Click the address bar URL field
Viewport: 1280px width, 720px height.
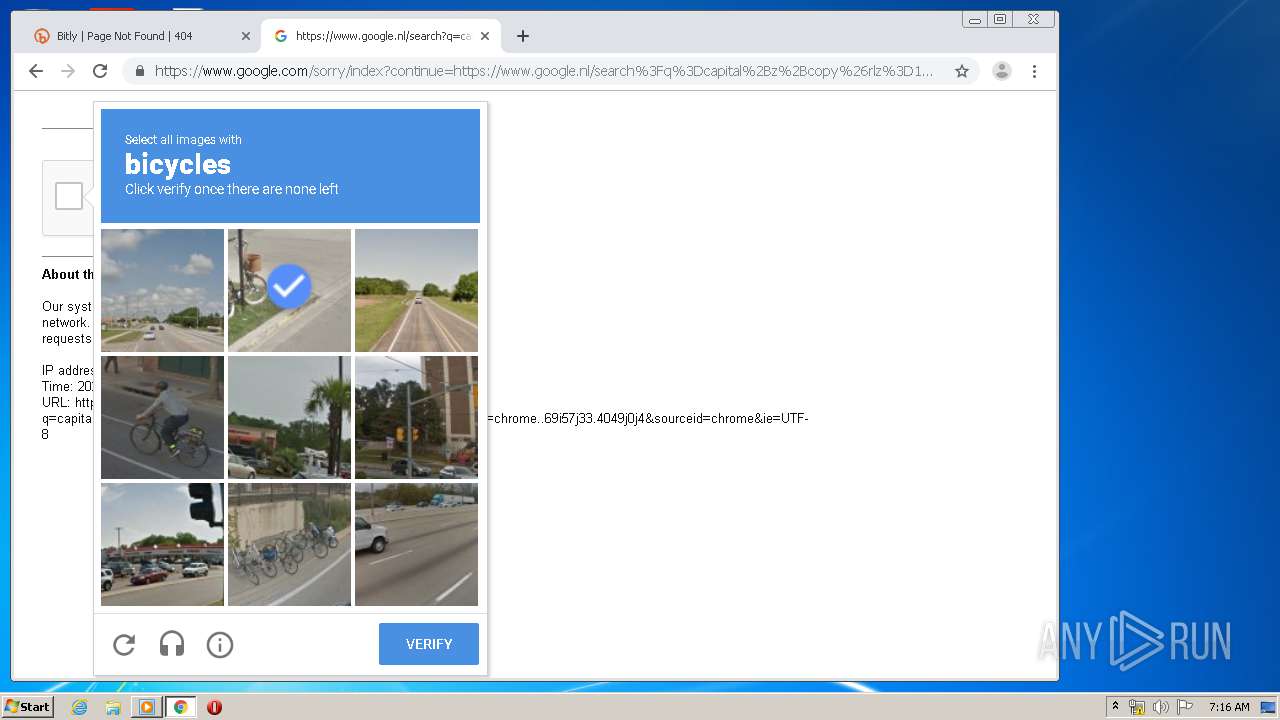(544, 71)
